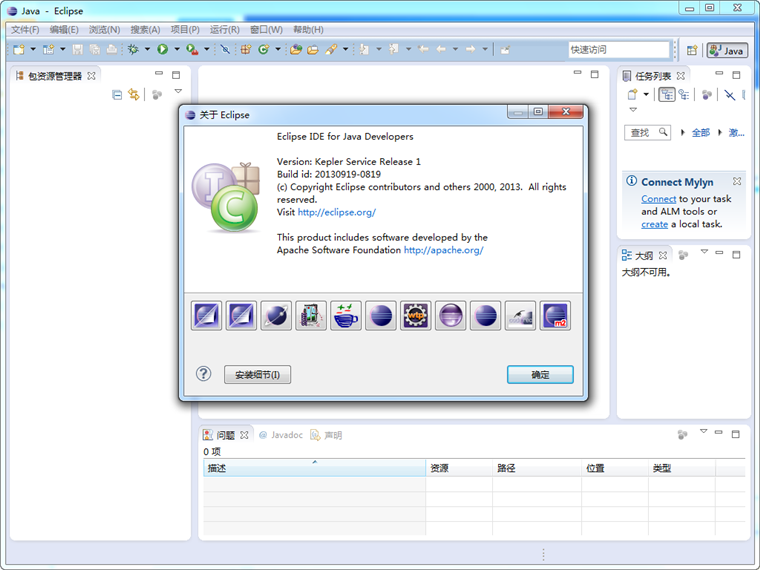The image size is (760, 570).
Task: Open the dropdown next to New icon
Action: 33,49
